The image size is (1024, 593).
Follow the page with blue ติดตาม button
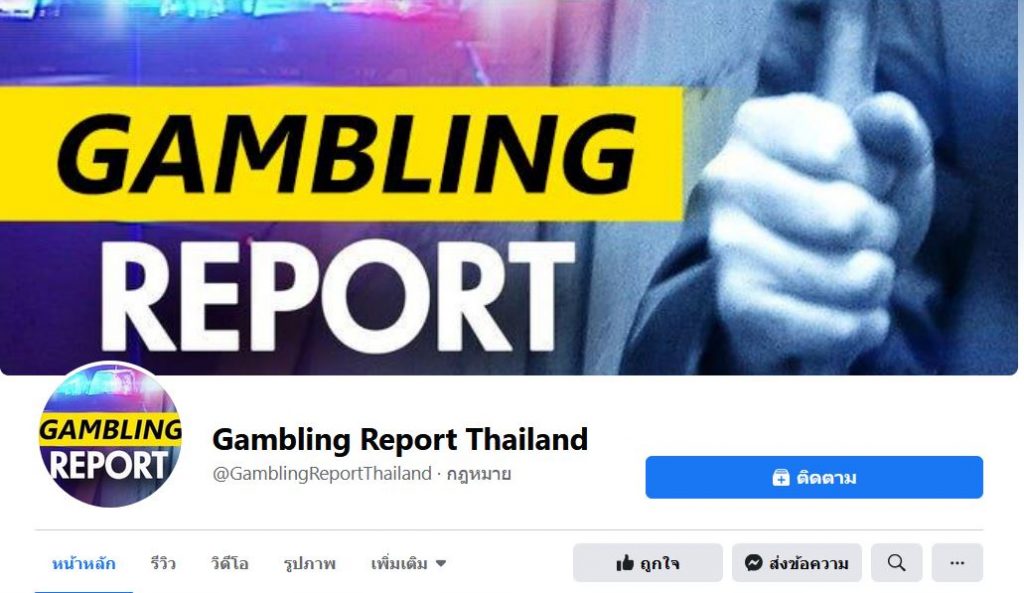(814, 477)
